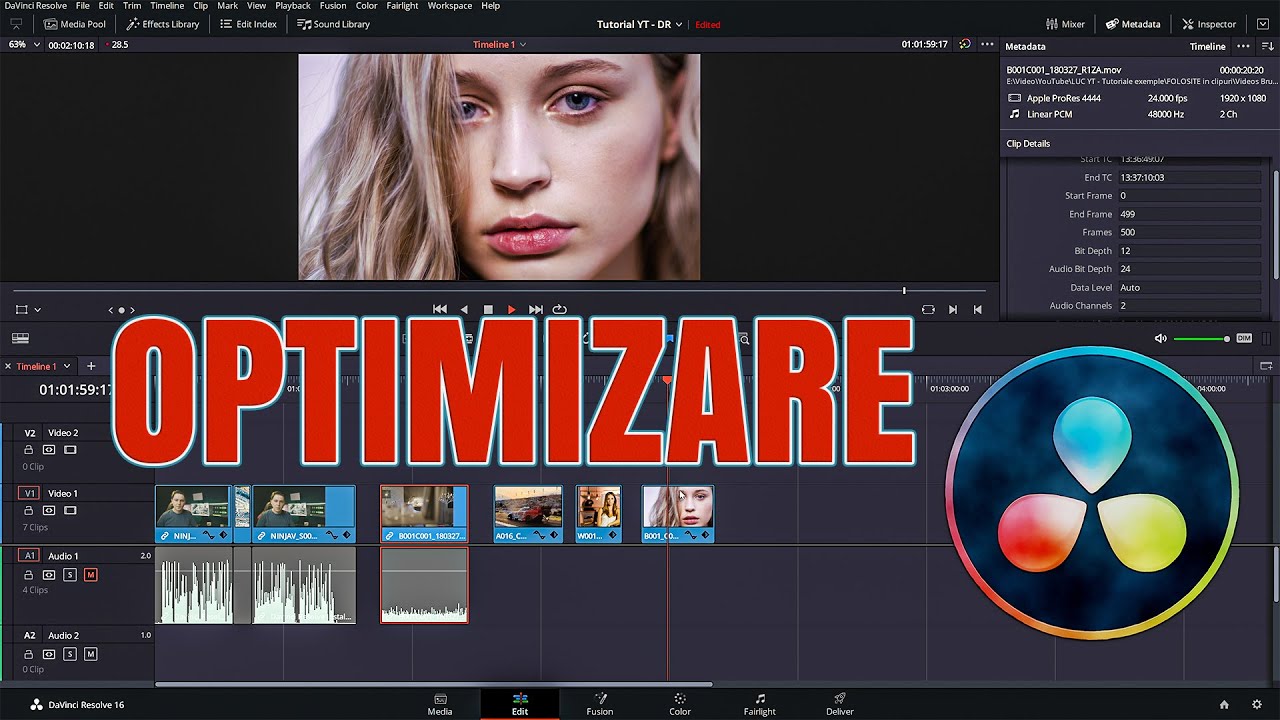This screenshot has height=720, width=1280.
Task: Switch to the Media page
Action: [x=440, y=704]
